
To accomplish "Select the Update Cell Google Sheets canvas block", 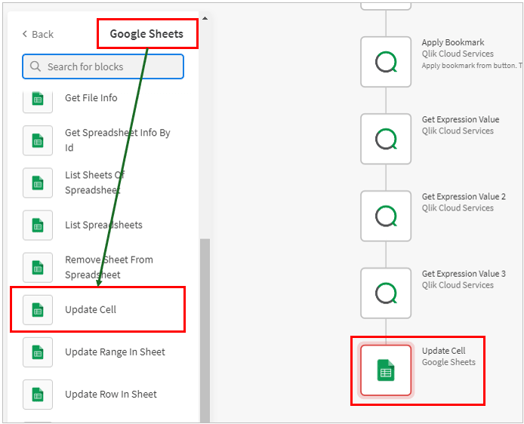I will point(386,370).
